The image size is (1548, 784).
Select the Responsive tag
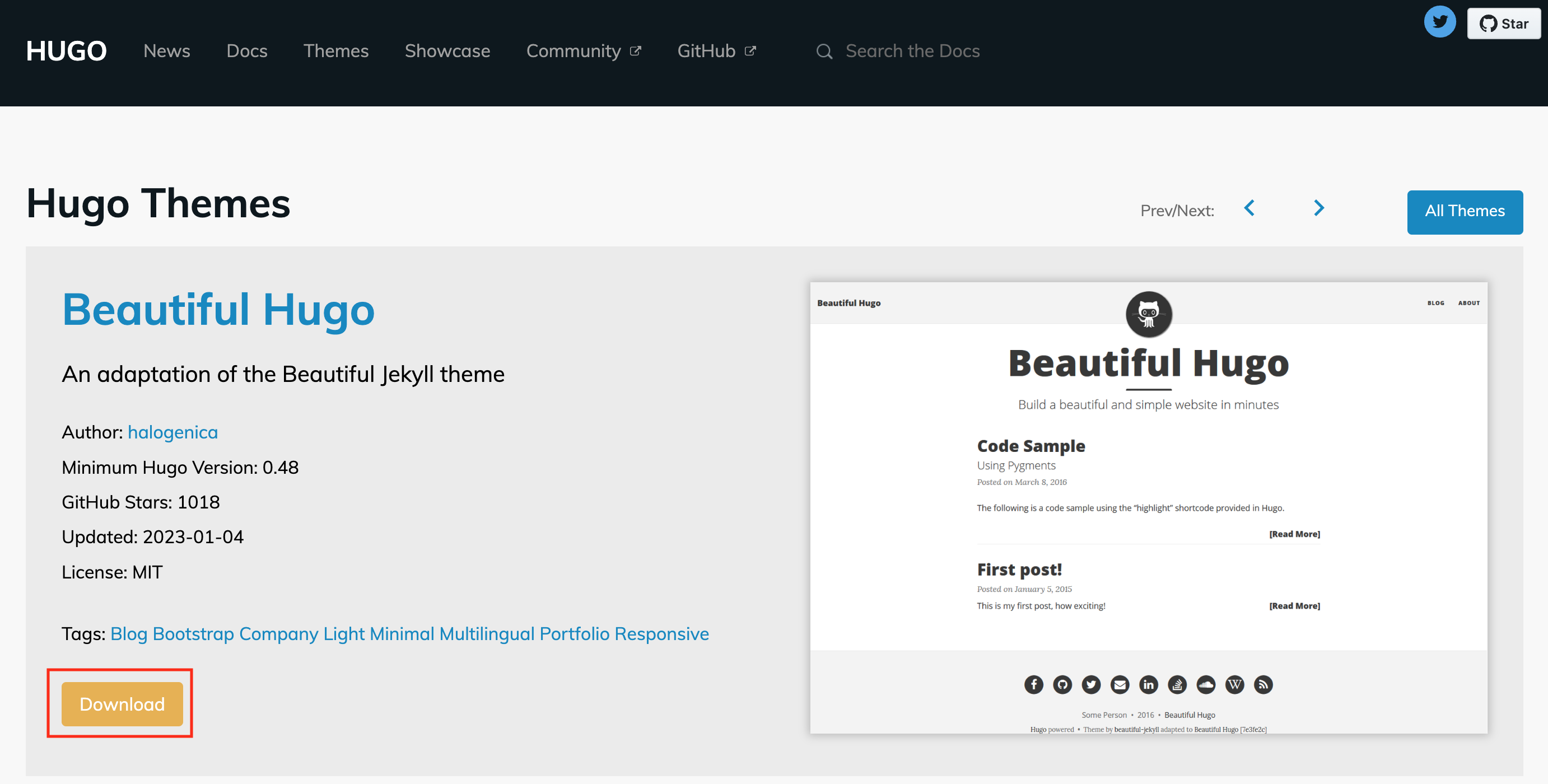click(x=661, y=633)
